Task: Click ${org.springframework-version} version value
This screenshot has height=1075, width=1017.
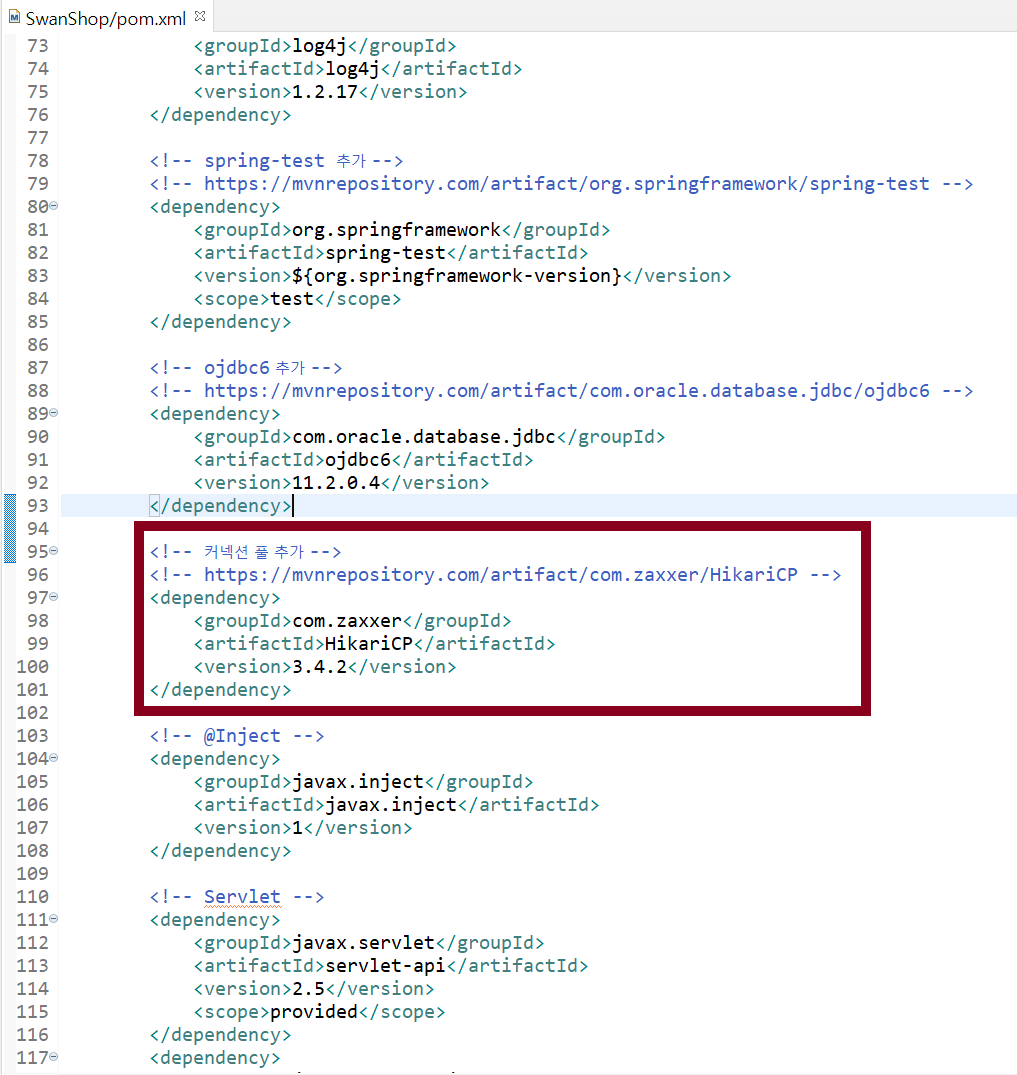Action: pos(457,276)
